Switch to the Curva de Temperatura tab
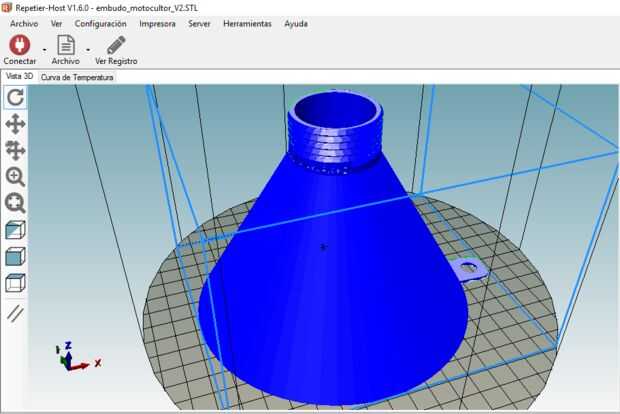Screen dimensions: 620x414 point(77,77)
